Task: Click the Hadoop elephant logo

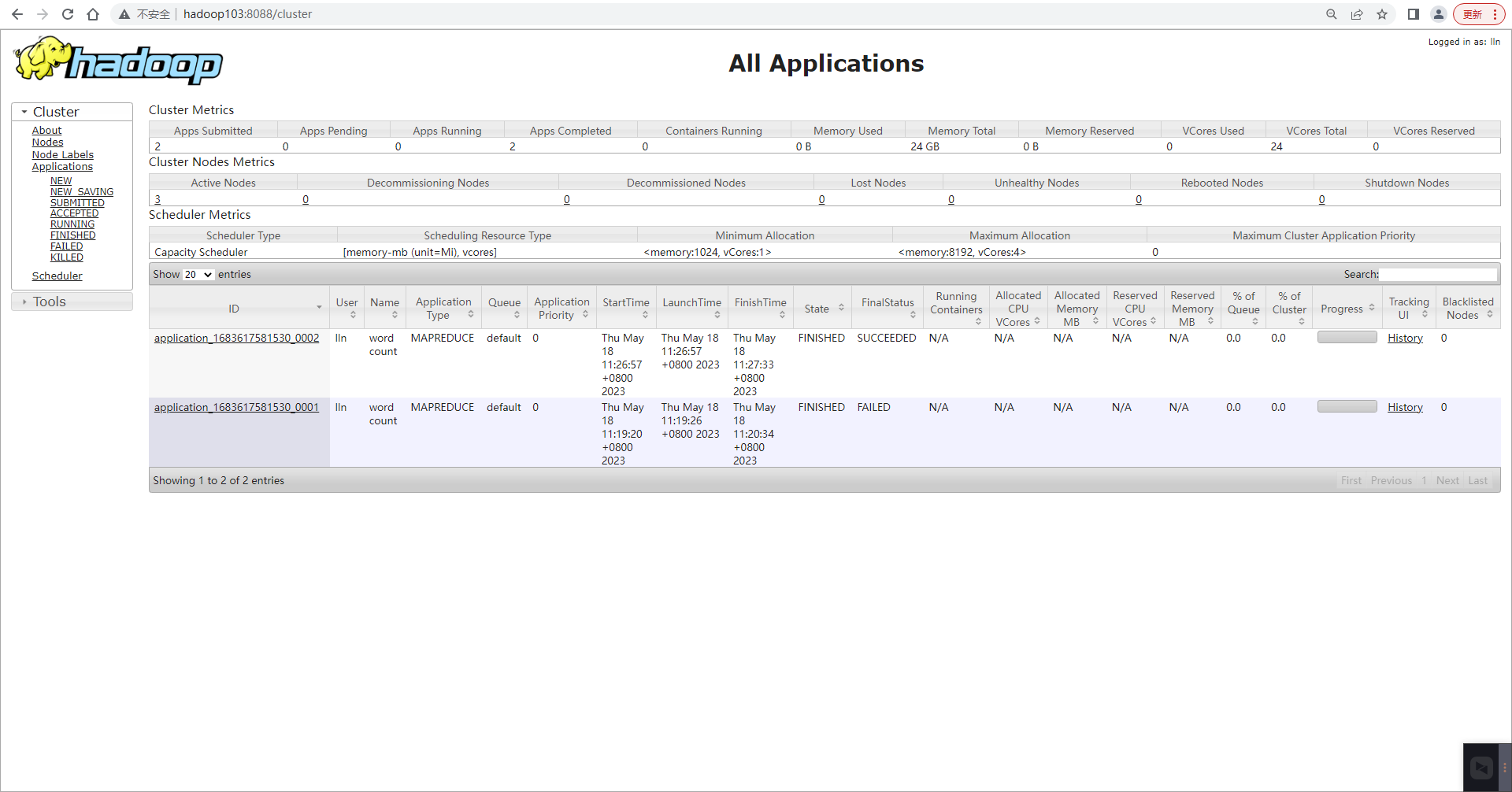Action: (118, 61)
